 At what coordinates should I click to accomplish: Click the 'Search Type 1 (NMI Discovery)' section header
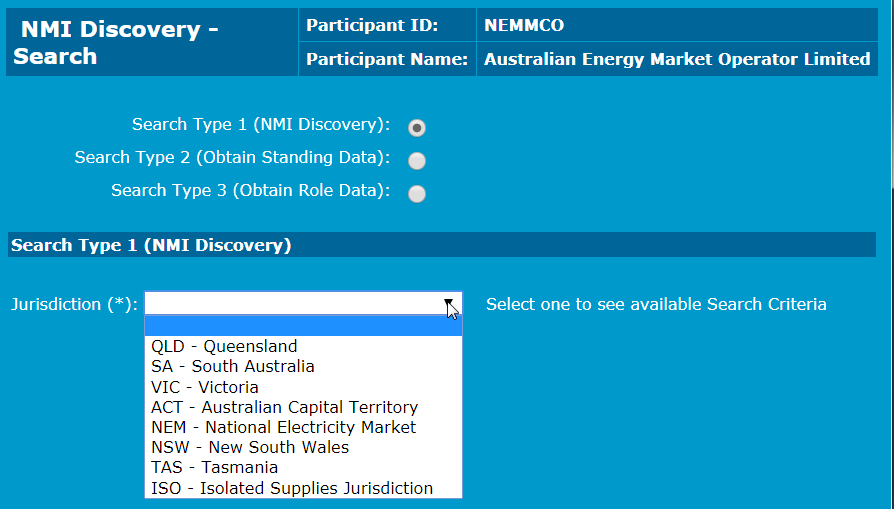[442, 245]
